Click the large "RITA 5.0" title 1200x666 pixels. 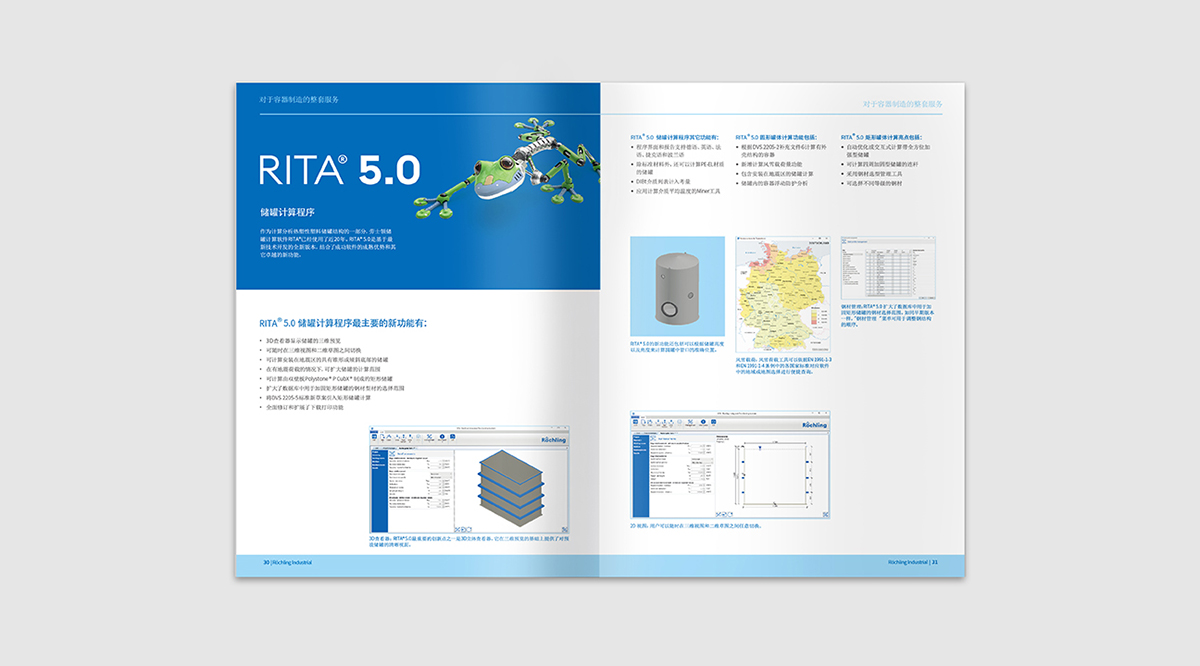click(339, 170)
